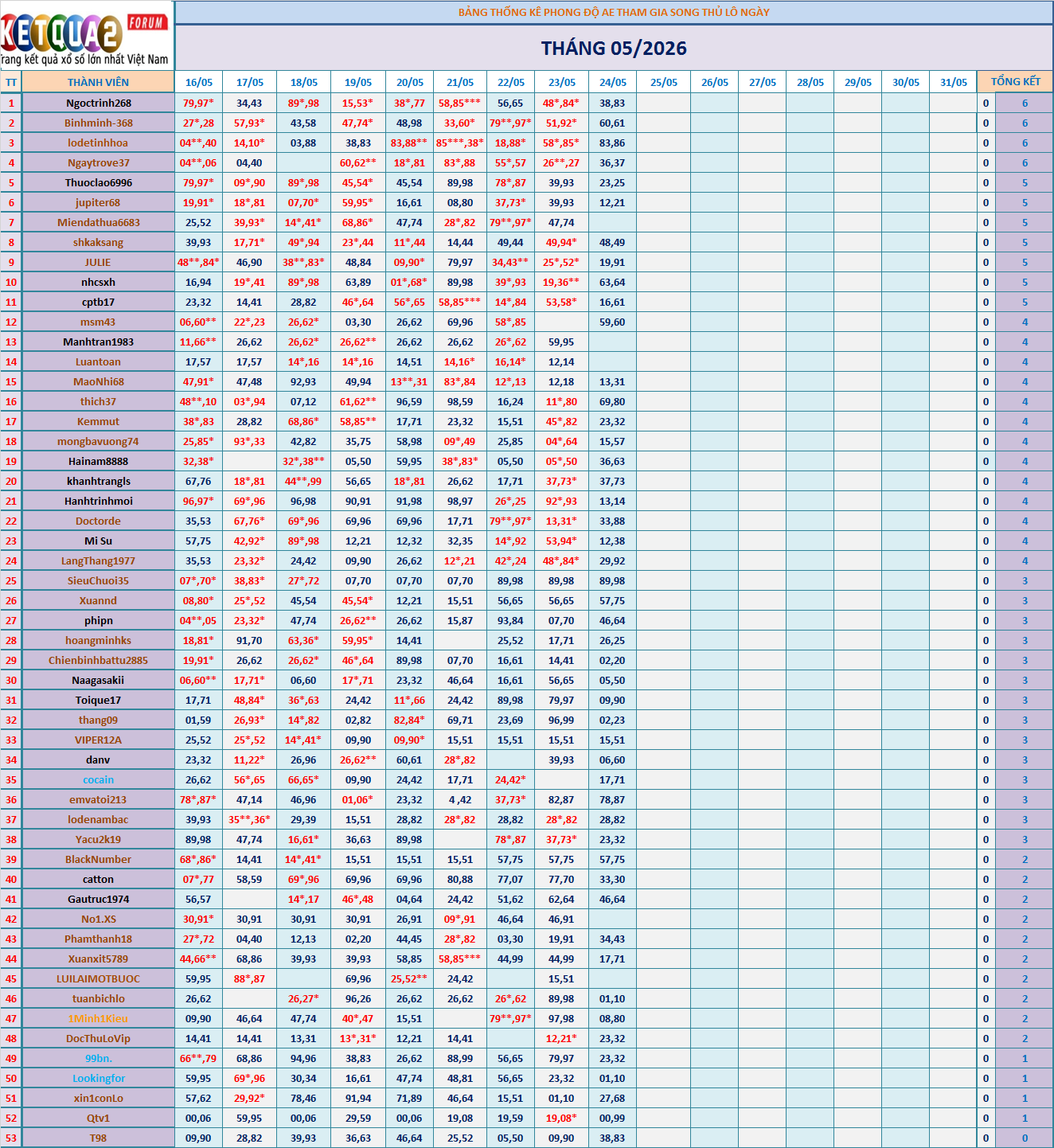Image resolution: width=1054 pixels, height=1148 pixels.
Task: Click member name 1Minh1Kieu
Action: click(98, 1018)
